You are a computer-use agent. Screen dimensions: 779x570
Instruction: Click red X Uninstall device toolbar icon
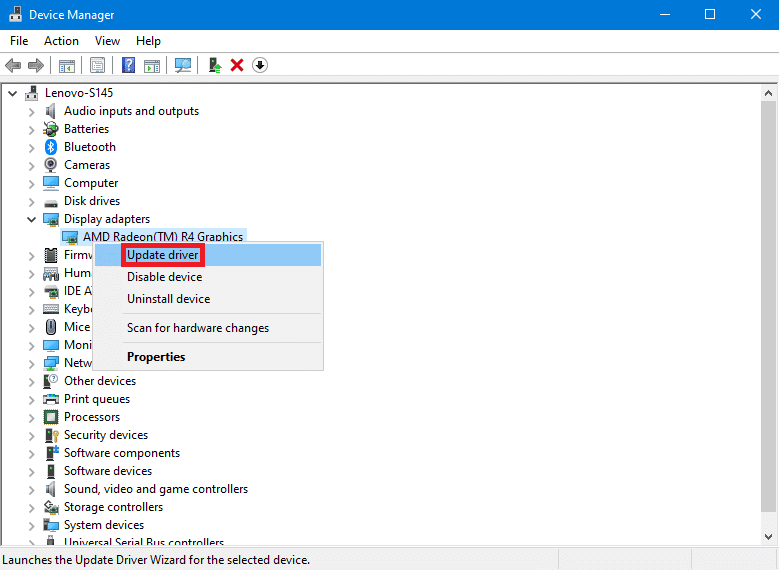point(237,65)
